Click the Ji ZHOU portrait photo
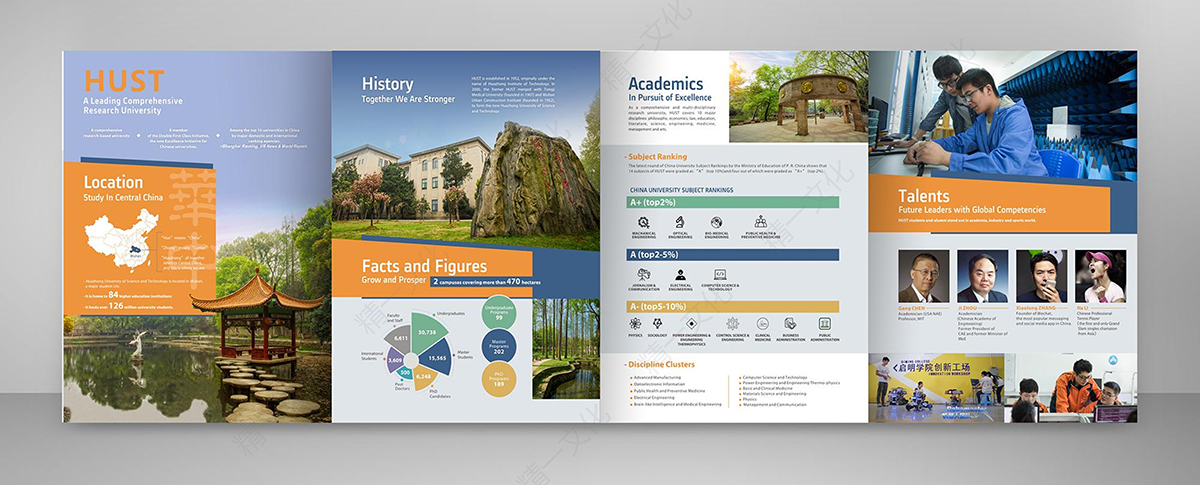Screen dimensions: 1200x485 click(983, 276)
